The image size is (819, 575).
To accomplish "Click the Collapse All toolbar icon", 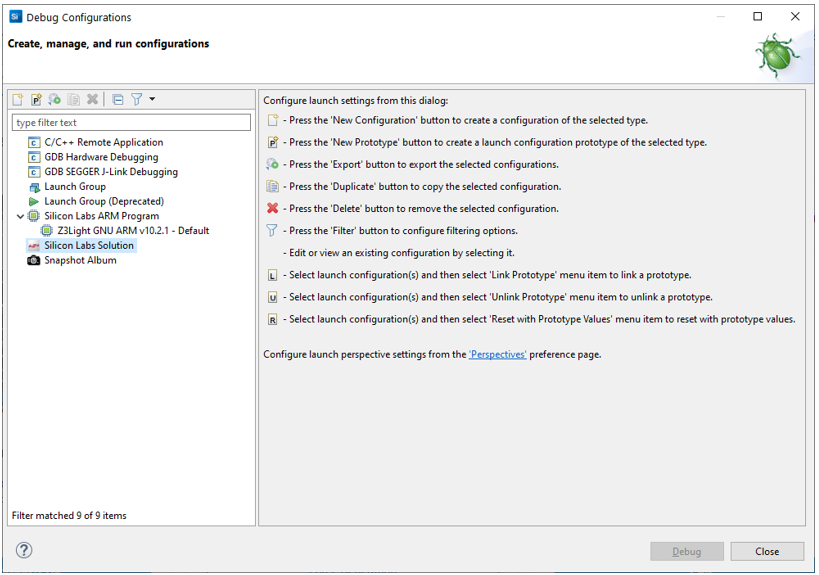I will click(118, 99).
